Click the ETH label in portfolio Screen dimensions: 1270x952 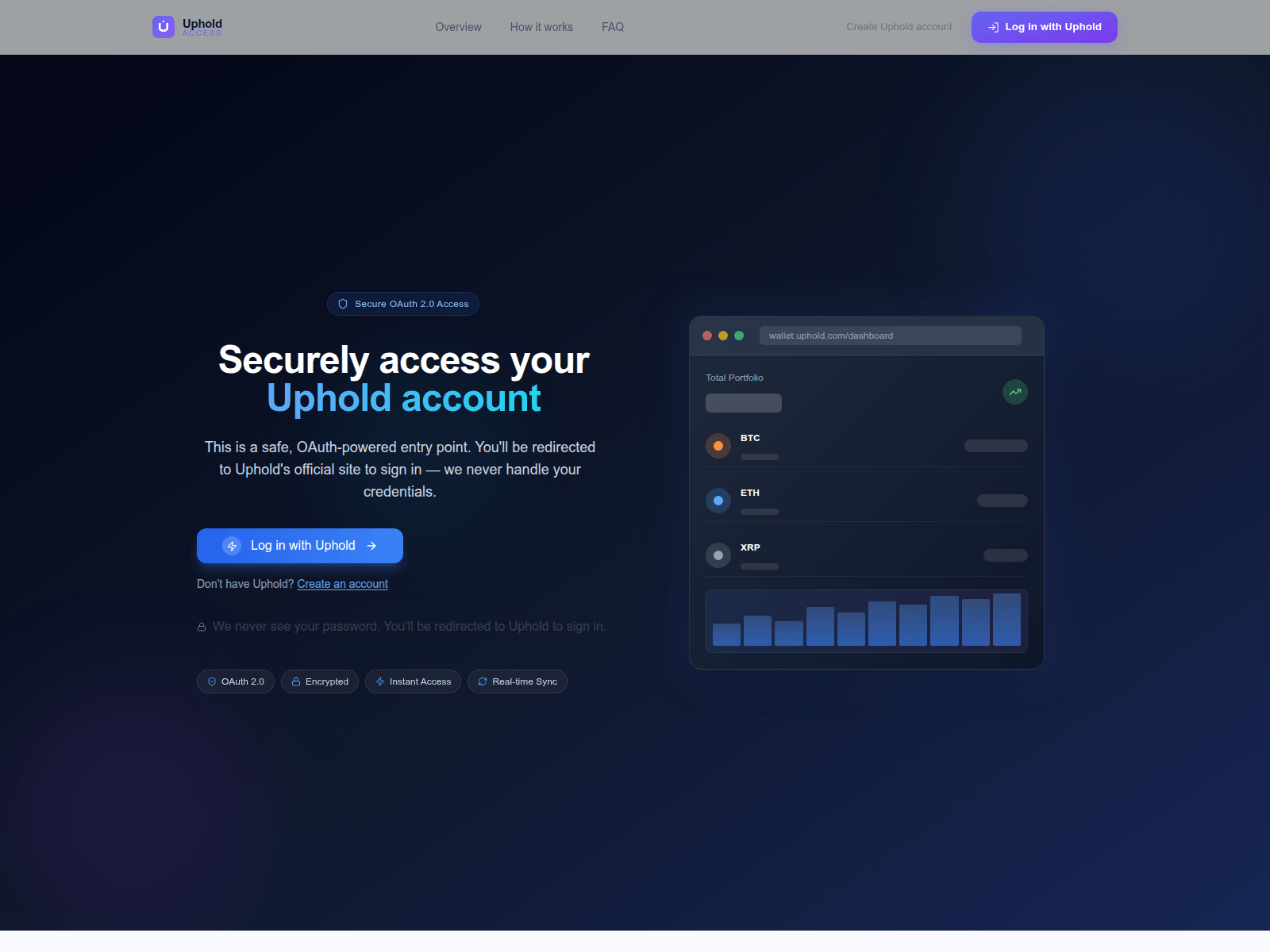(750, 493)
